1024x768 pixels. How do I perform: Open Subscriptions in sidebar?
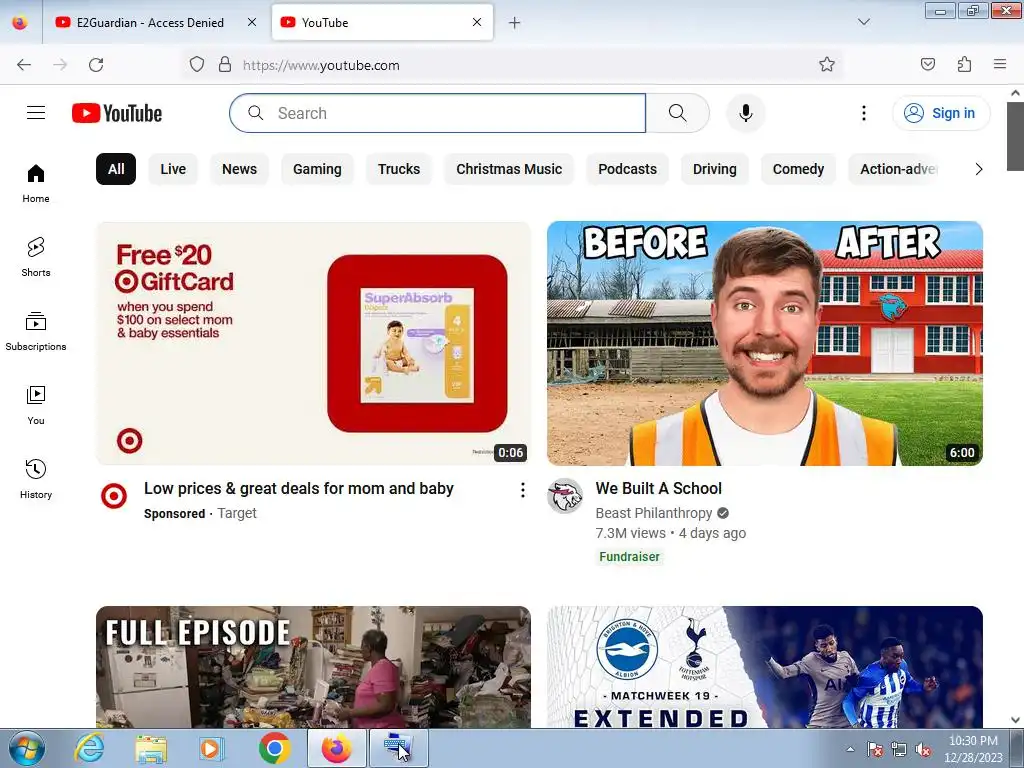tap(36, 332)
